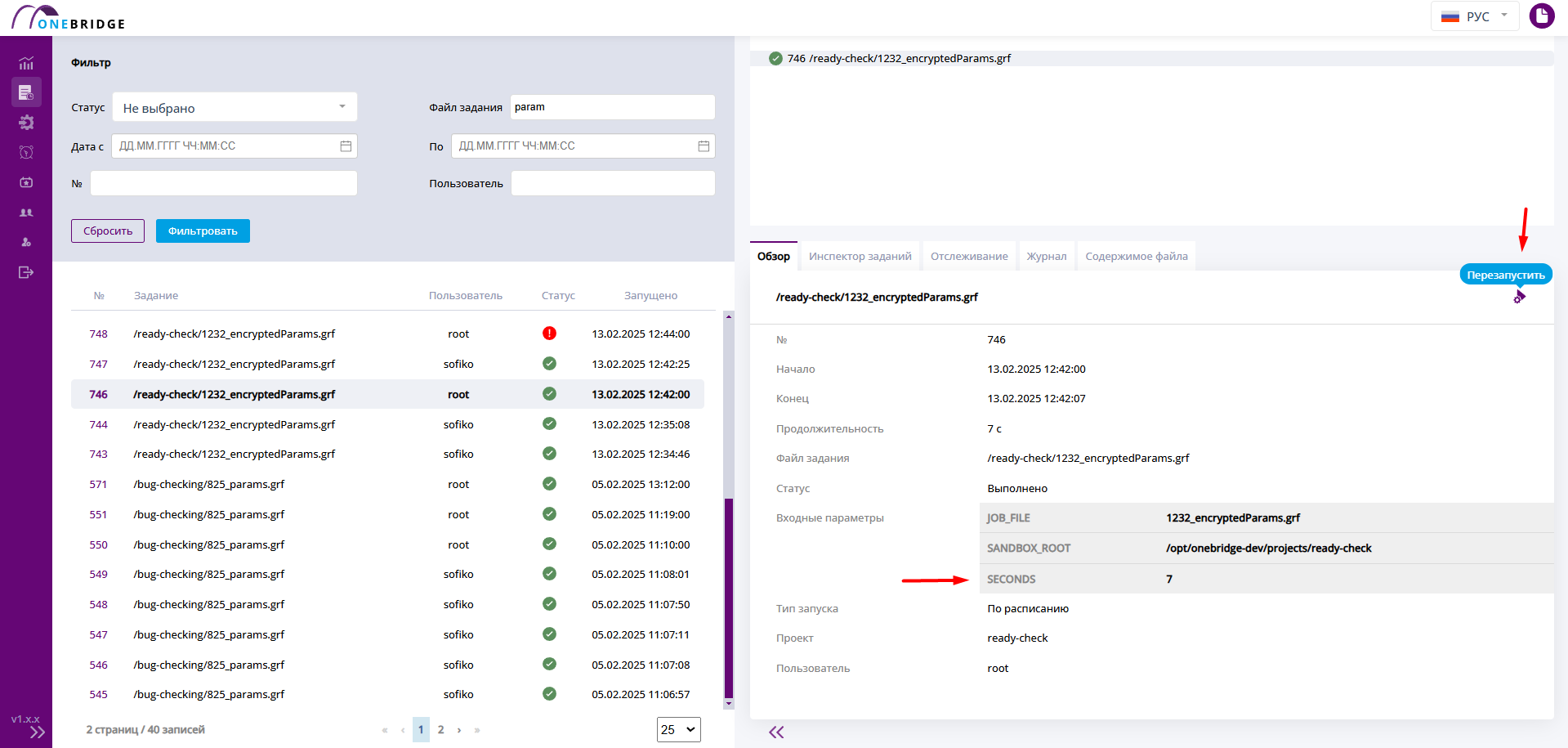The image size is (1568, 748).
Task: Click green status icon of job 571
Action: [x=549, y=484]
